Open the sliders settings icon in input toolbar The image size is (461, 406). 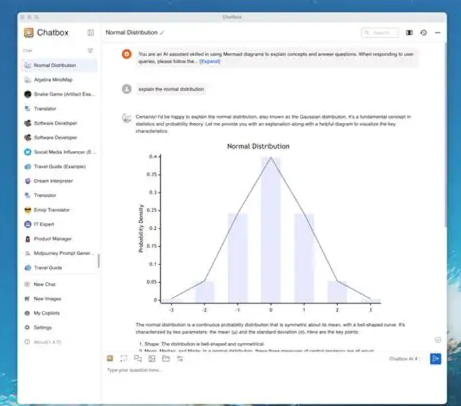[x=180, y=358]
